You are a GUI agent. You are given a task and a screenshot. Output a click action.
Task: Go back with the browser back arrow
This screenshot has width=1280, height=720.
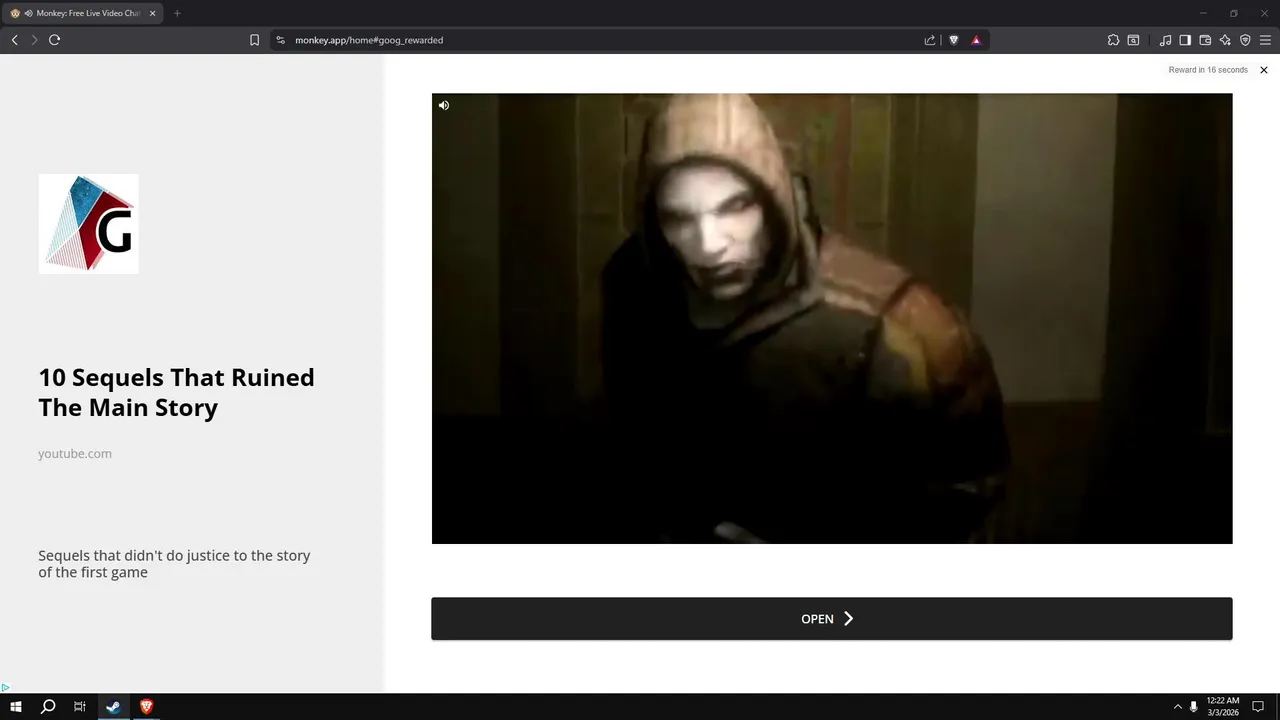[14, 40]
